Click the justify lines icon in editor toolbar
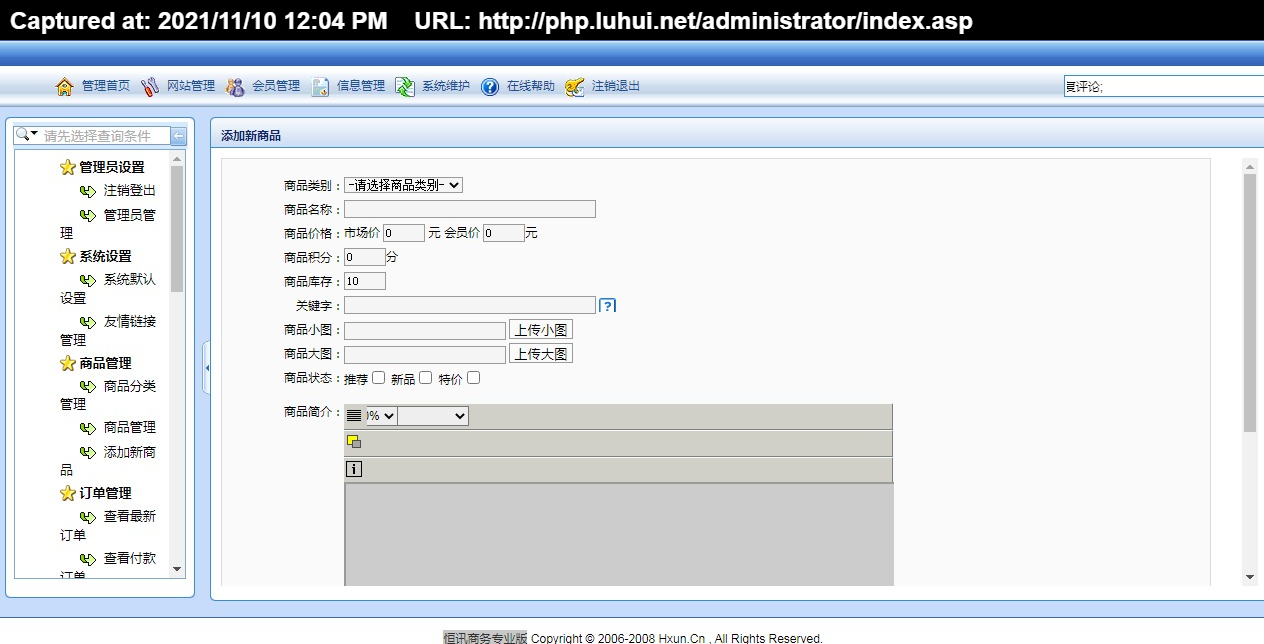The width and height of the screenshot is (1264, 644). tap(354, 416)
